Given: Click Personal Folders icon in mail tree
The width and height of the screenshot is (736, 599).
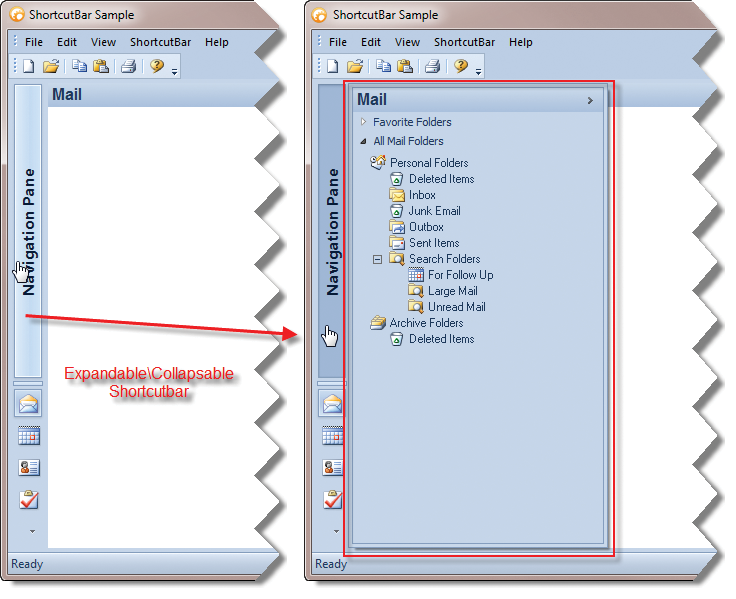Looking at the screenshot, I should 378,162.
